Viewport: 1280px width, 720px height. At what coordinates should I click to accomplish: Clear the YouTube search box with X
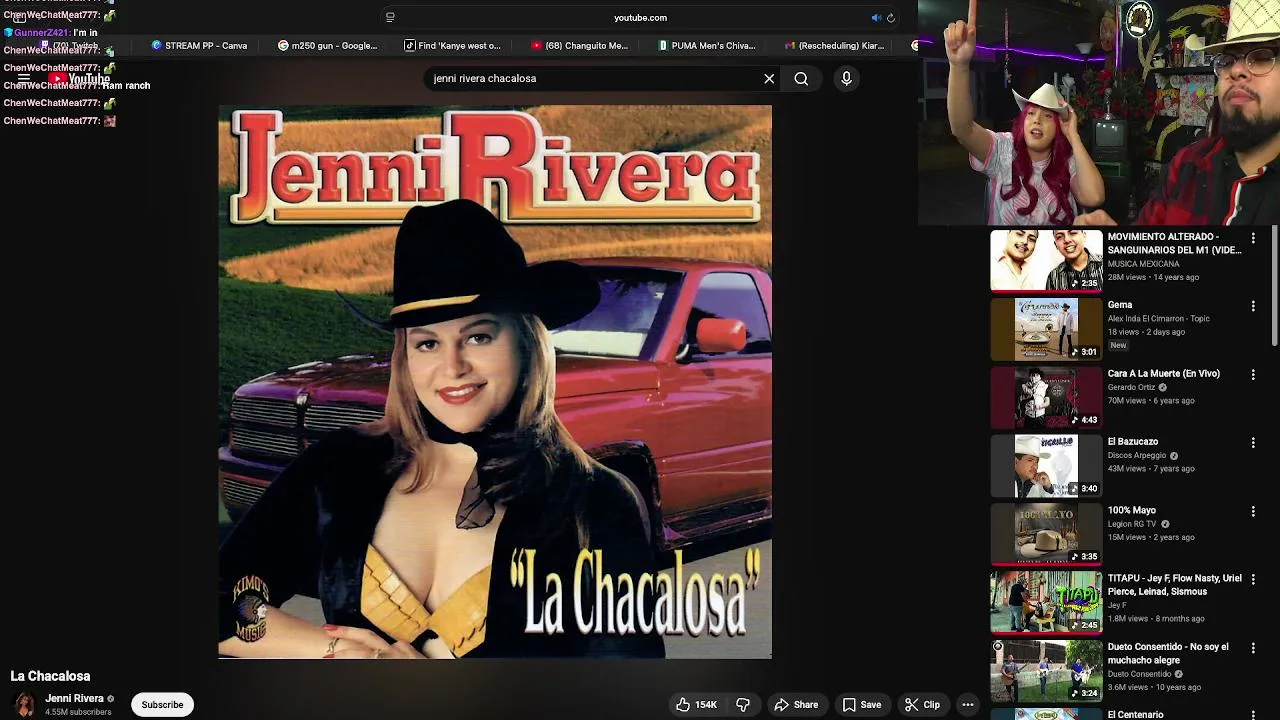click(x=769, y=78)
